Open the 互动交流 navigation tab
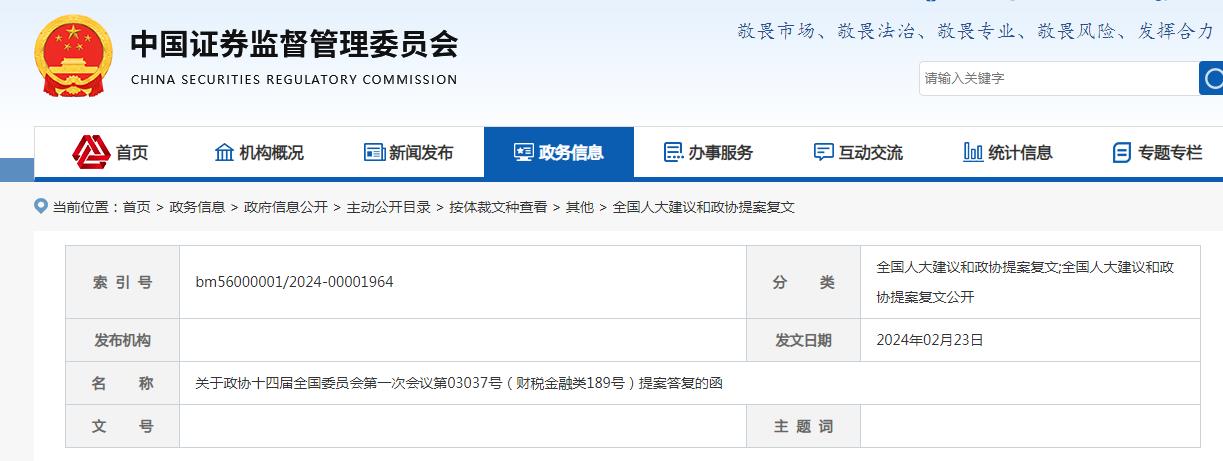Viewport: 1223px width, 461px height. 858,153
